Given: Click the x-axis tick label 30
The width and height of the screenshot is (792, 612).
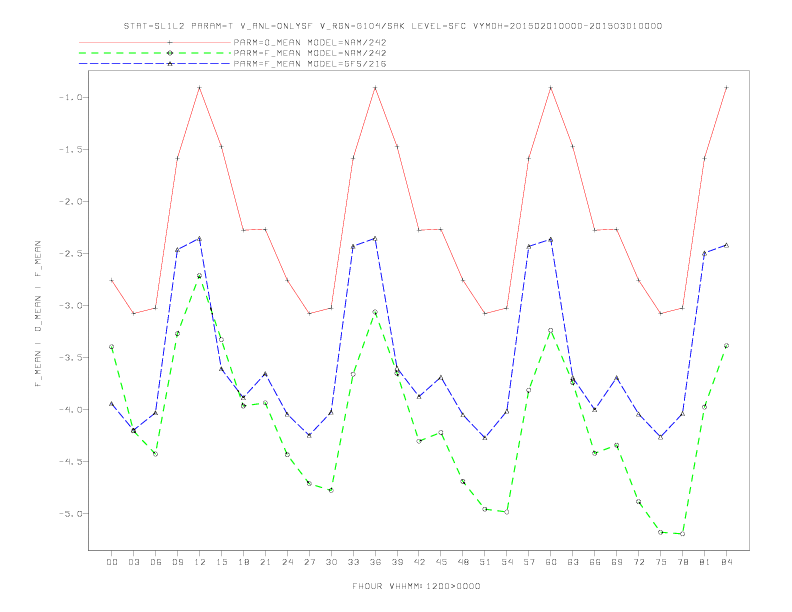Looking at the screenshot, I should [331, 562].
